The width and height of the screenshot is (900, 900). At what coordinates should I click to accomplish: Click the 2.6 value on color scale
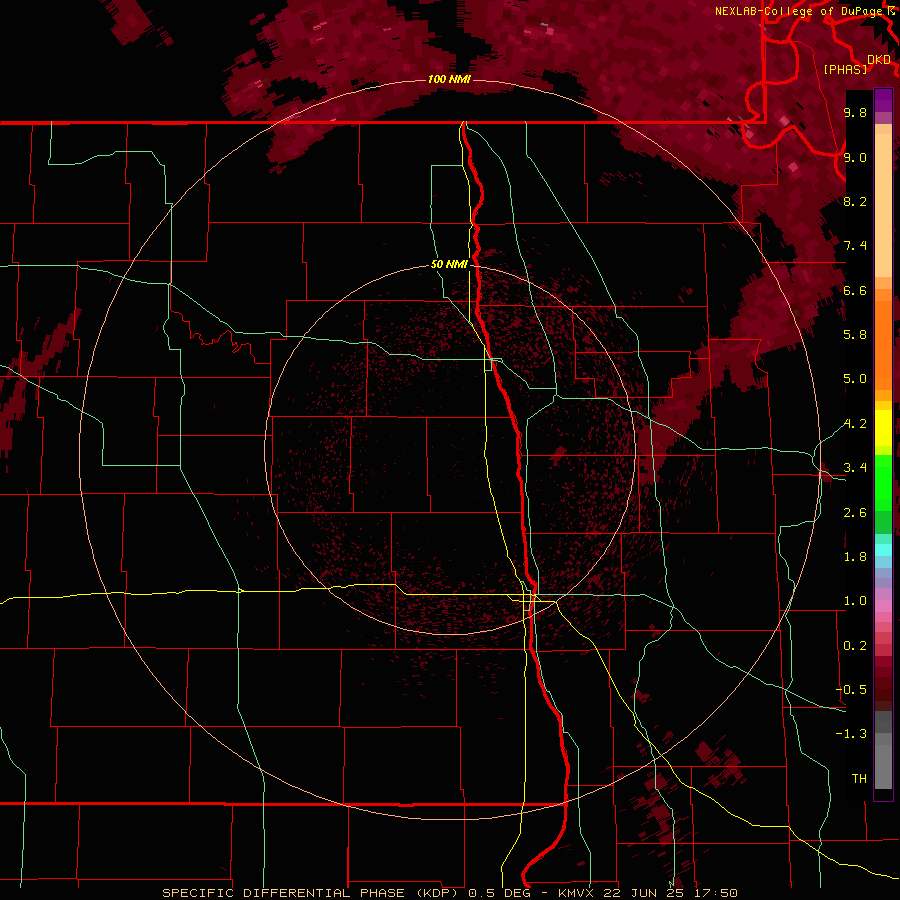tap(855, 513)
